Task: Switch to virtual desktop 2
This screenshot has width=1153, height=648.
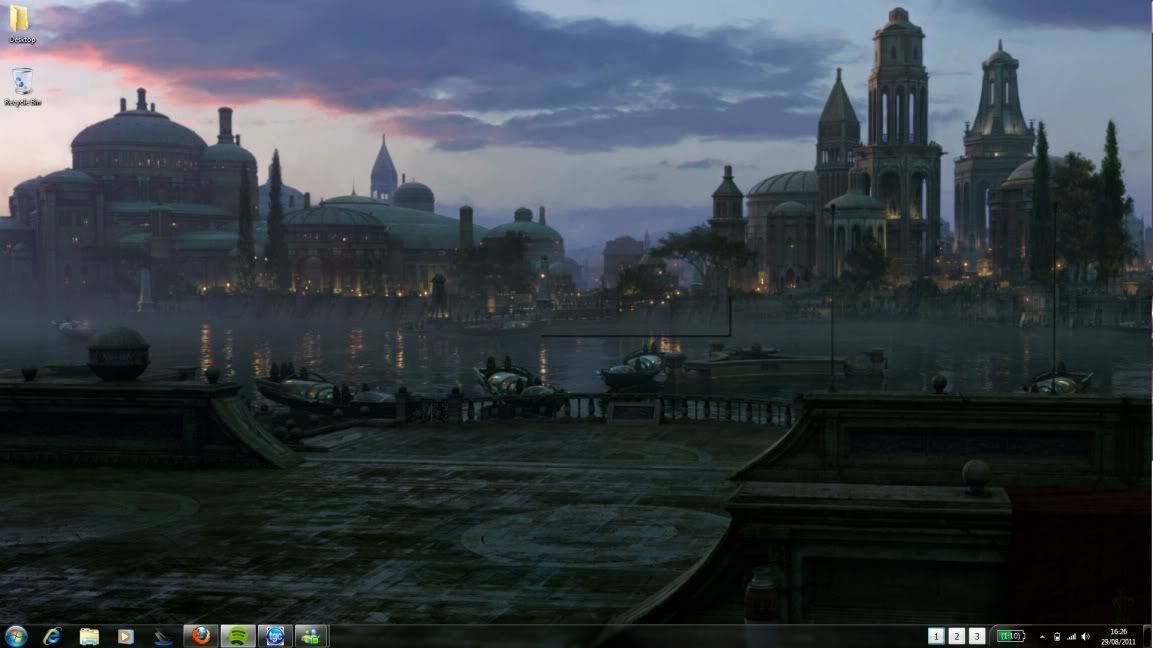Action: pyautogui.click(x=957, y=636)
